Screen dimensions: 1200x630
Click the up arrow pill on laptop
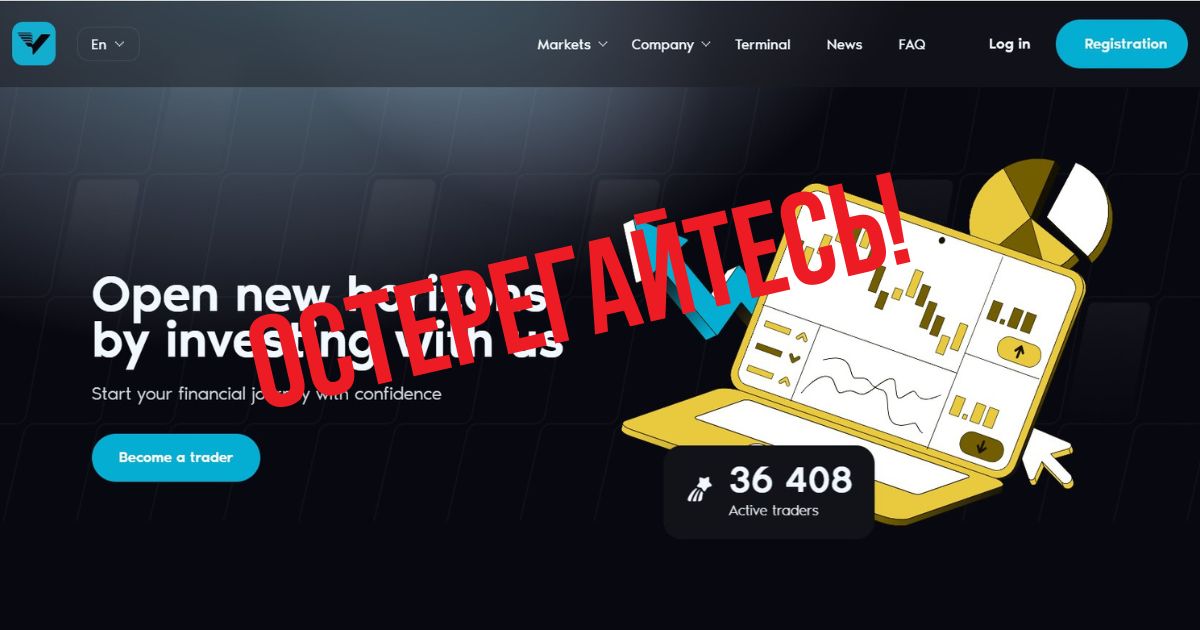tap(1019, 352)
